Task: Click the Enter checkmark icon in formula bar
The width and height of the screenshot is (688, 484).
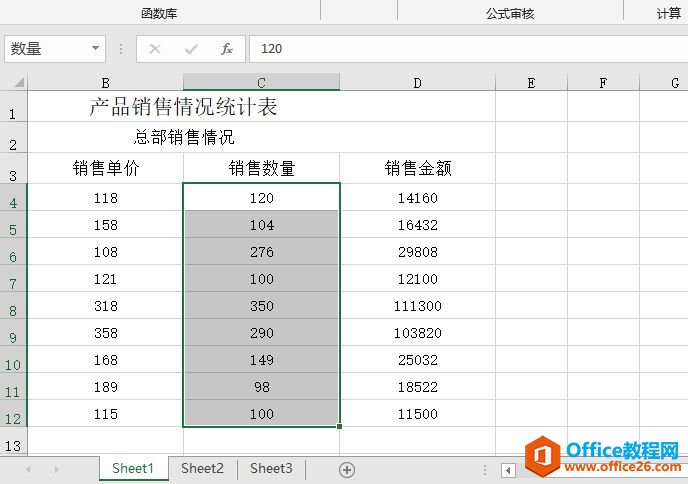Action: point(191,49)
